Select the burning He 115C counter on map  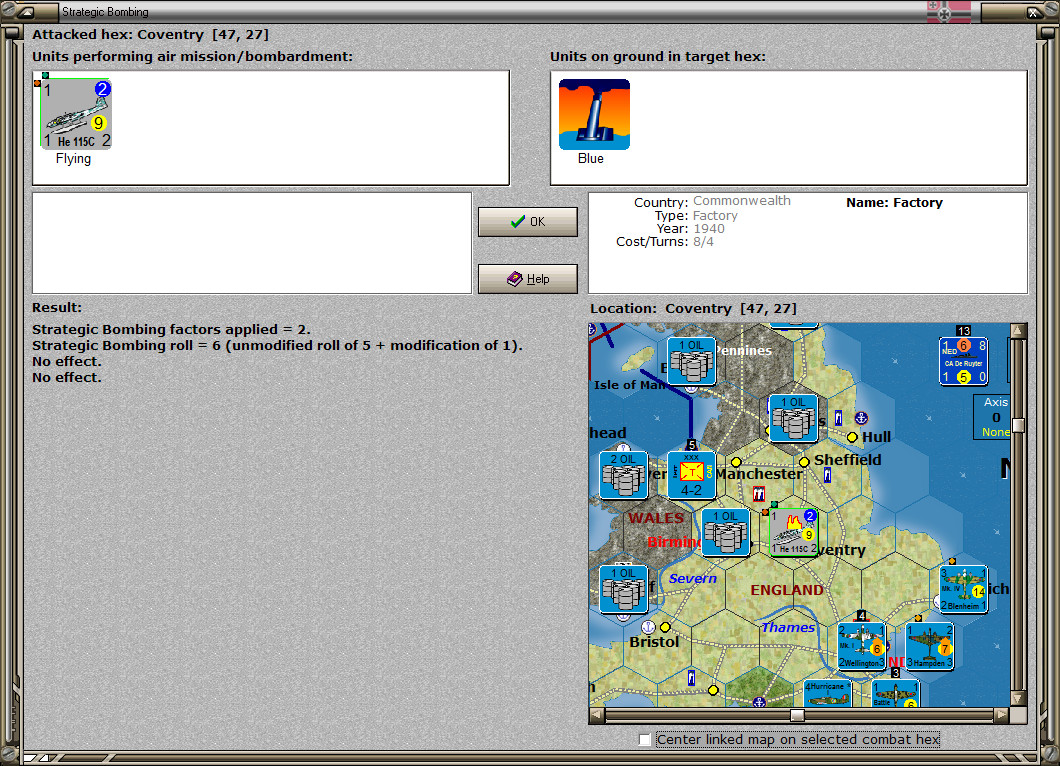pyautogui.click(x=794, y=533)
